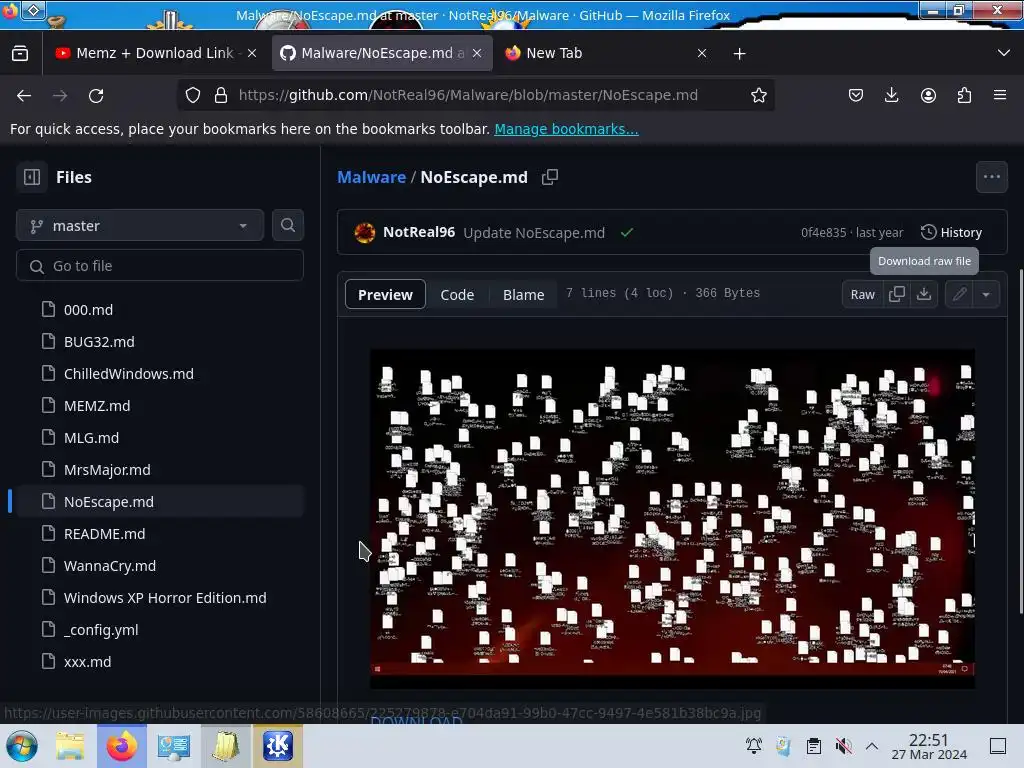Expand more edit options dropdown arrow
The width and height of the screenshot is (1024, 768).
point(986,294)
